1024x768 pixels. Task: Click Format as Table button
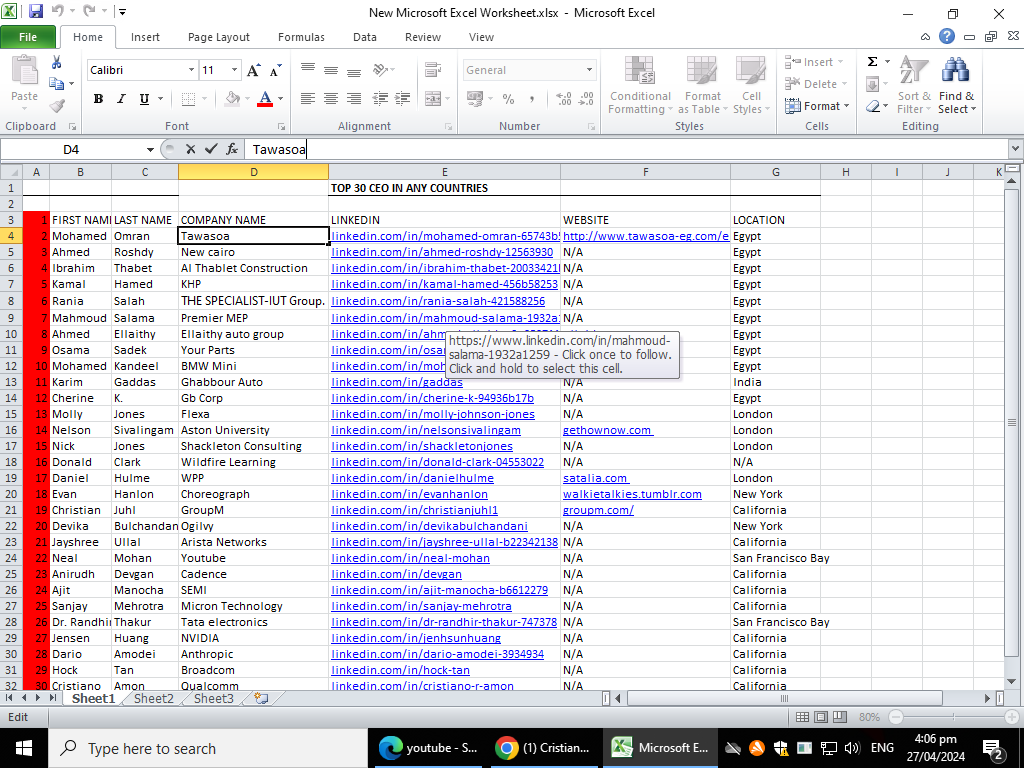pos(703,86)
